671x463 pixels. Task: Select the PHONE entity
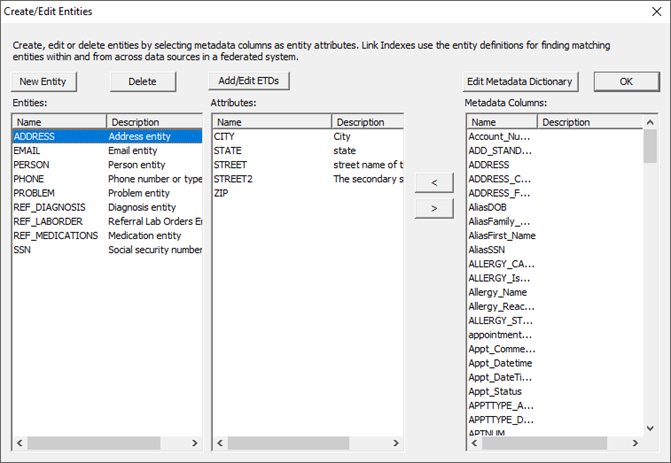(x=107, y=179)
